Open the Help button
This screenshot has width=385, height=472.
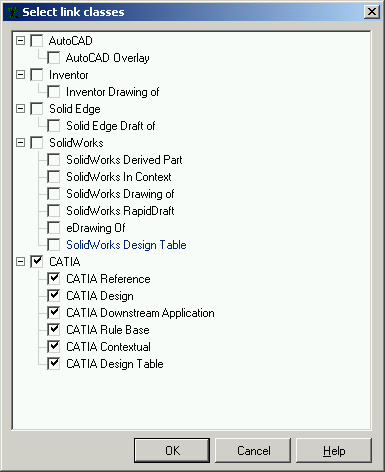[334, 451]
